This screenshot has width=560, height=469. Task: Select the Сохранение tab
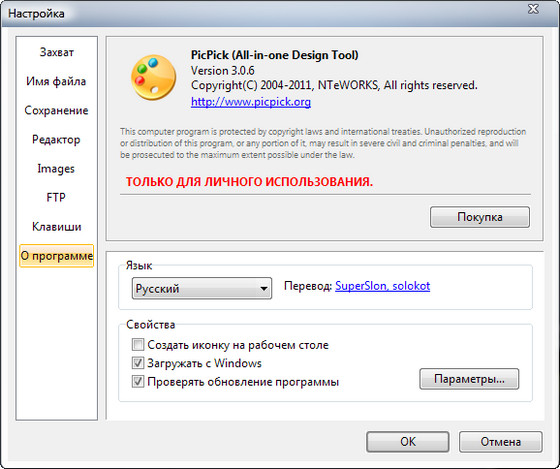56,110
